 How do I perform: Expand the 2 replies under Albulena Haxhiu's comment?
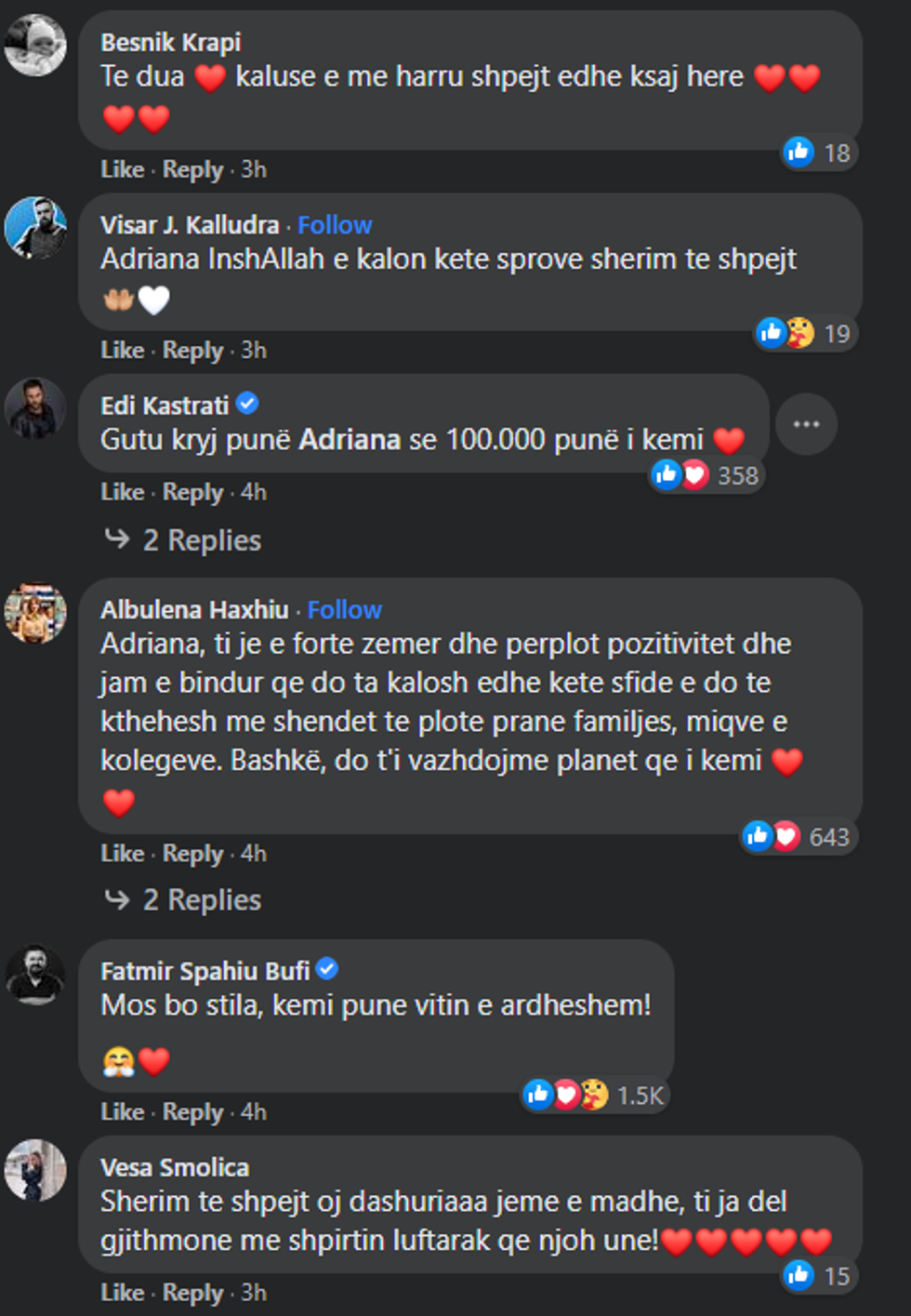(x=202, y=900)
